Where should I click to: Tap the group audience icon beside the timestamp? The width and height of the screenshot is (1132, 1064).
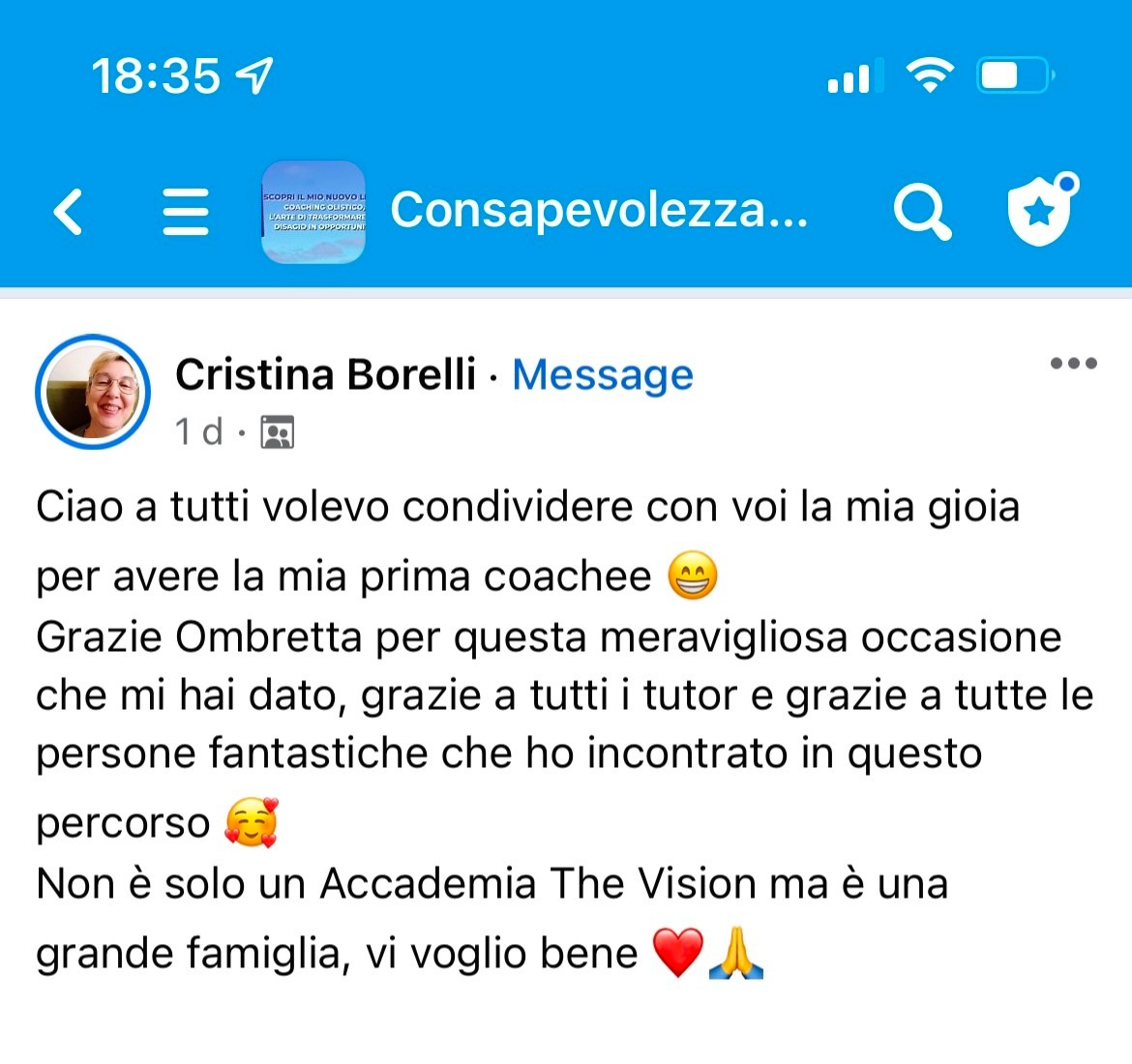[x=278, y=431]
